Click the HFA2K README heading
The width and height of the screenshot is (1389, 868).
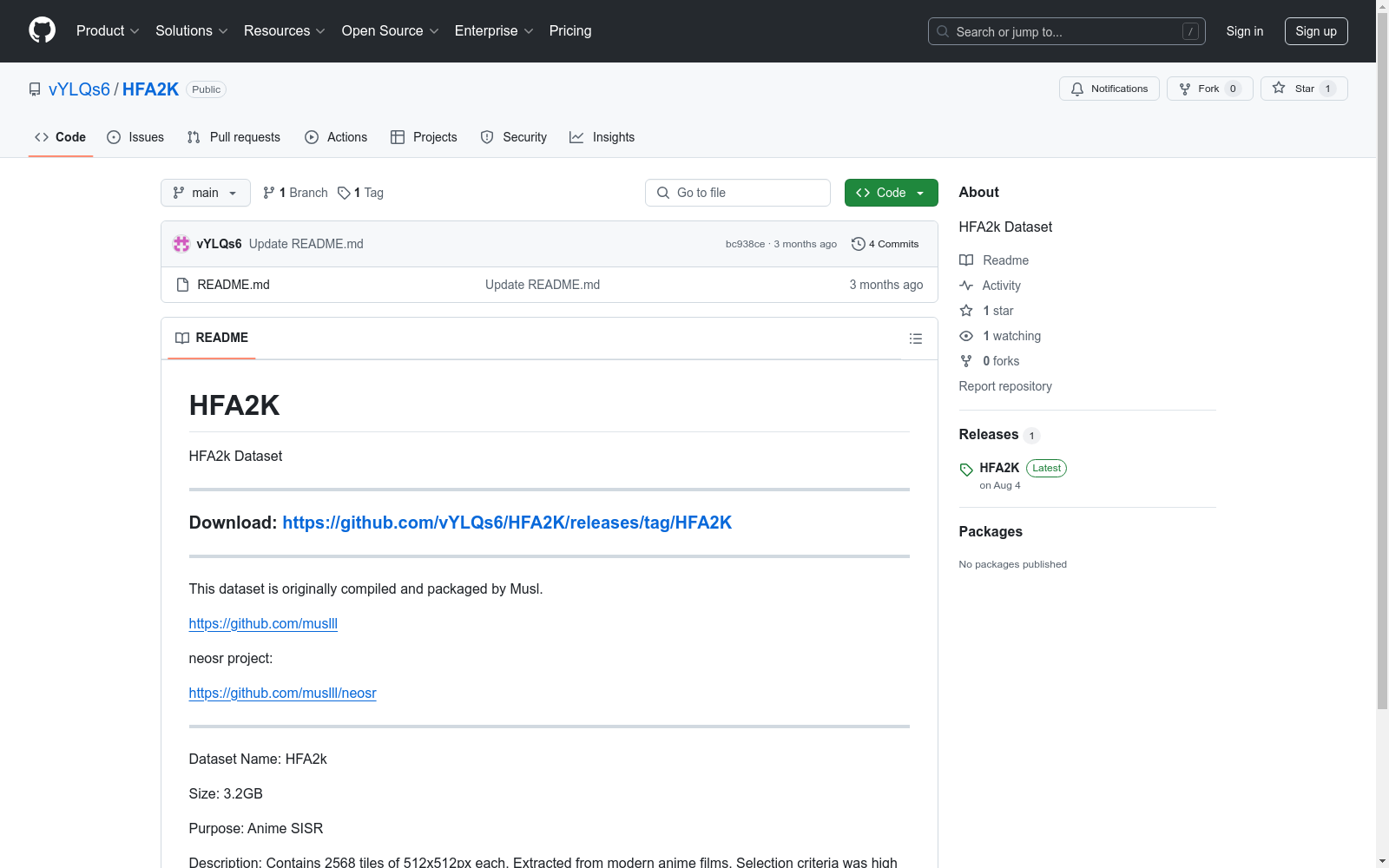(234, 405)
